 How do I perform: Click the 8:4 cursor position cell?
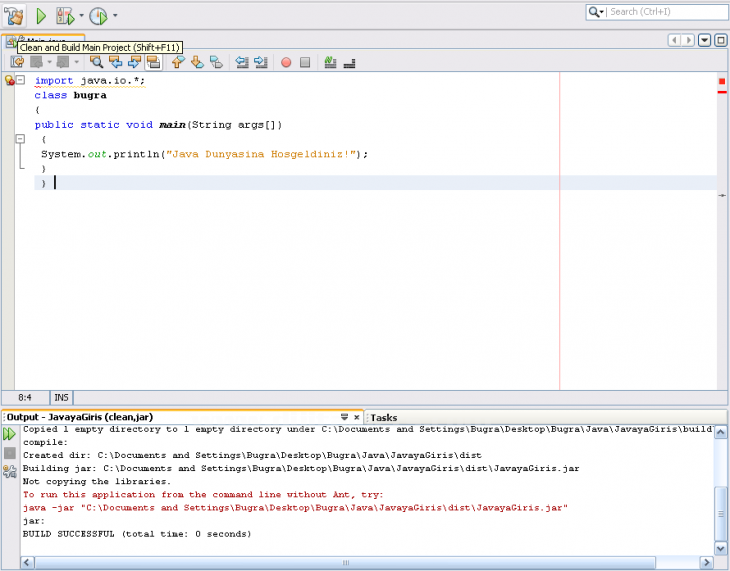click(x=25, y=398)
